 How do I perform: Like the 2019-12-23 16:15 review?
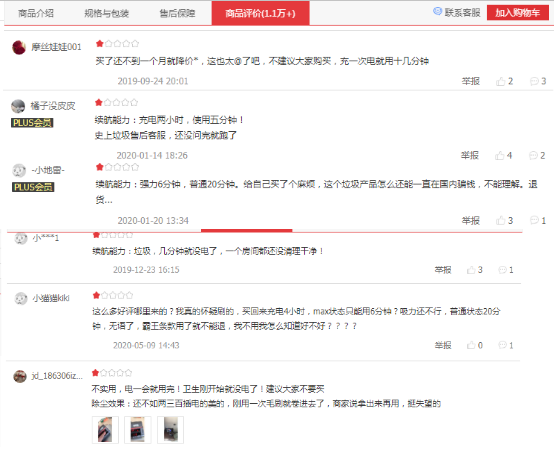[475, 270]
